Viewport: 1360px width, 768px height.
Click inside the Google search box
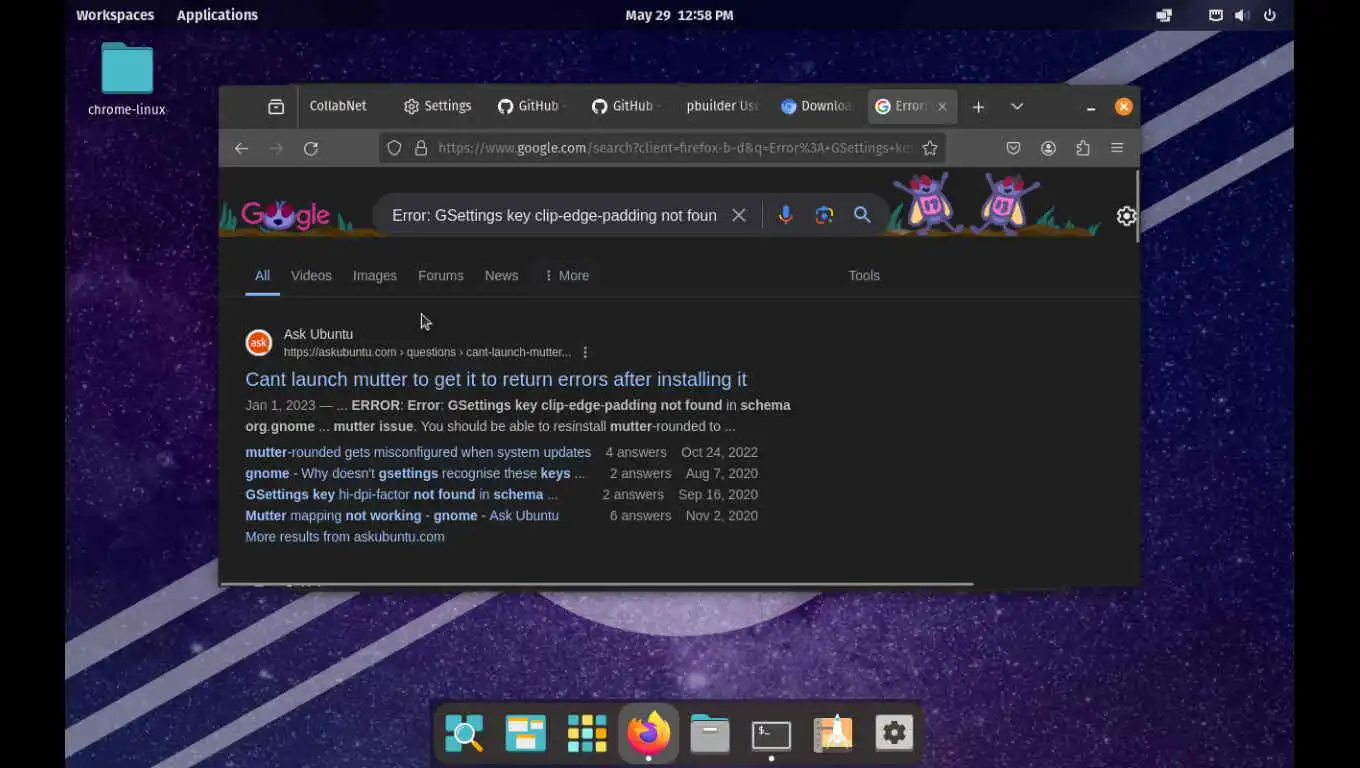pos(554,215)
